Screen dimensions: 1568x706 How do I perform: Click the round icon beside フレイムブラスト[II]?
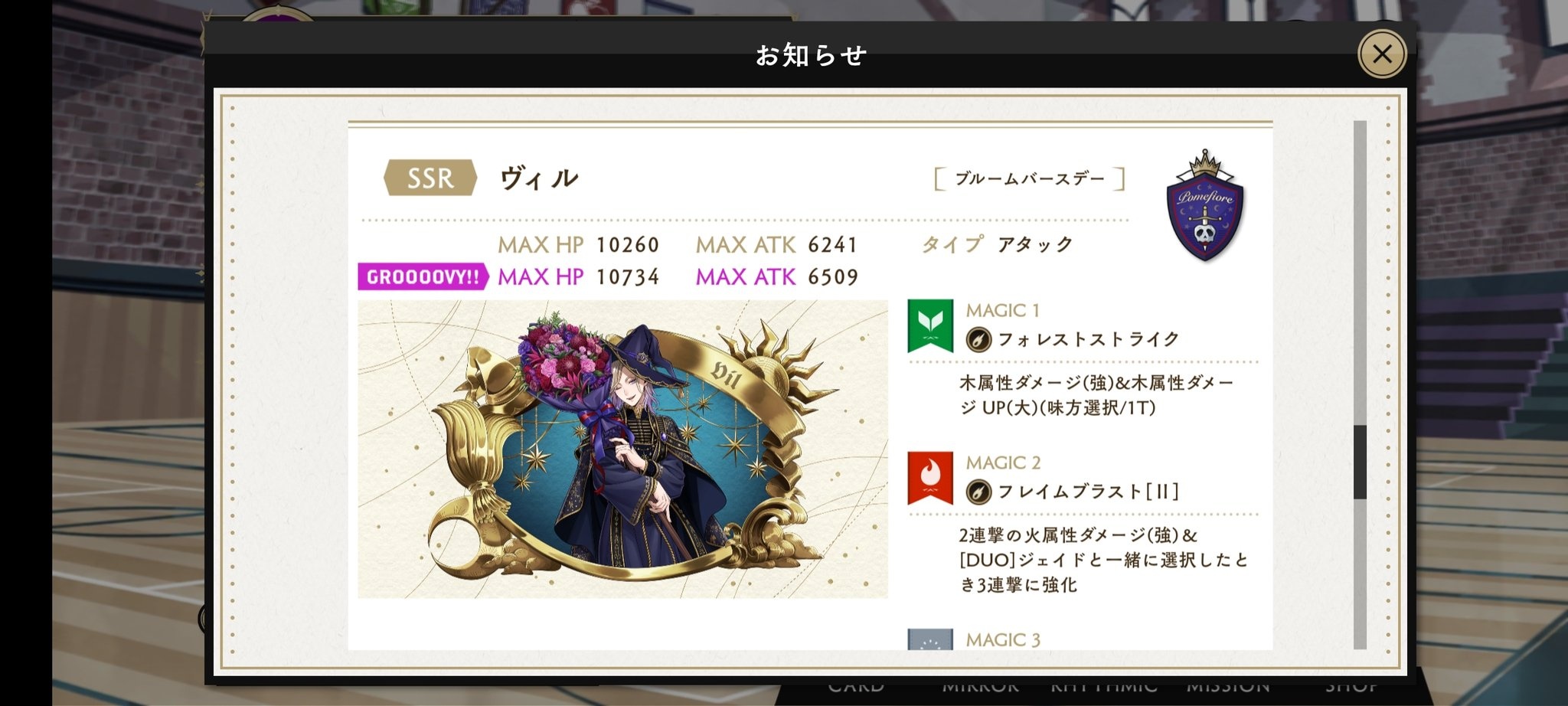pyautogui.click(x=978, y=492)
